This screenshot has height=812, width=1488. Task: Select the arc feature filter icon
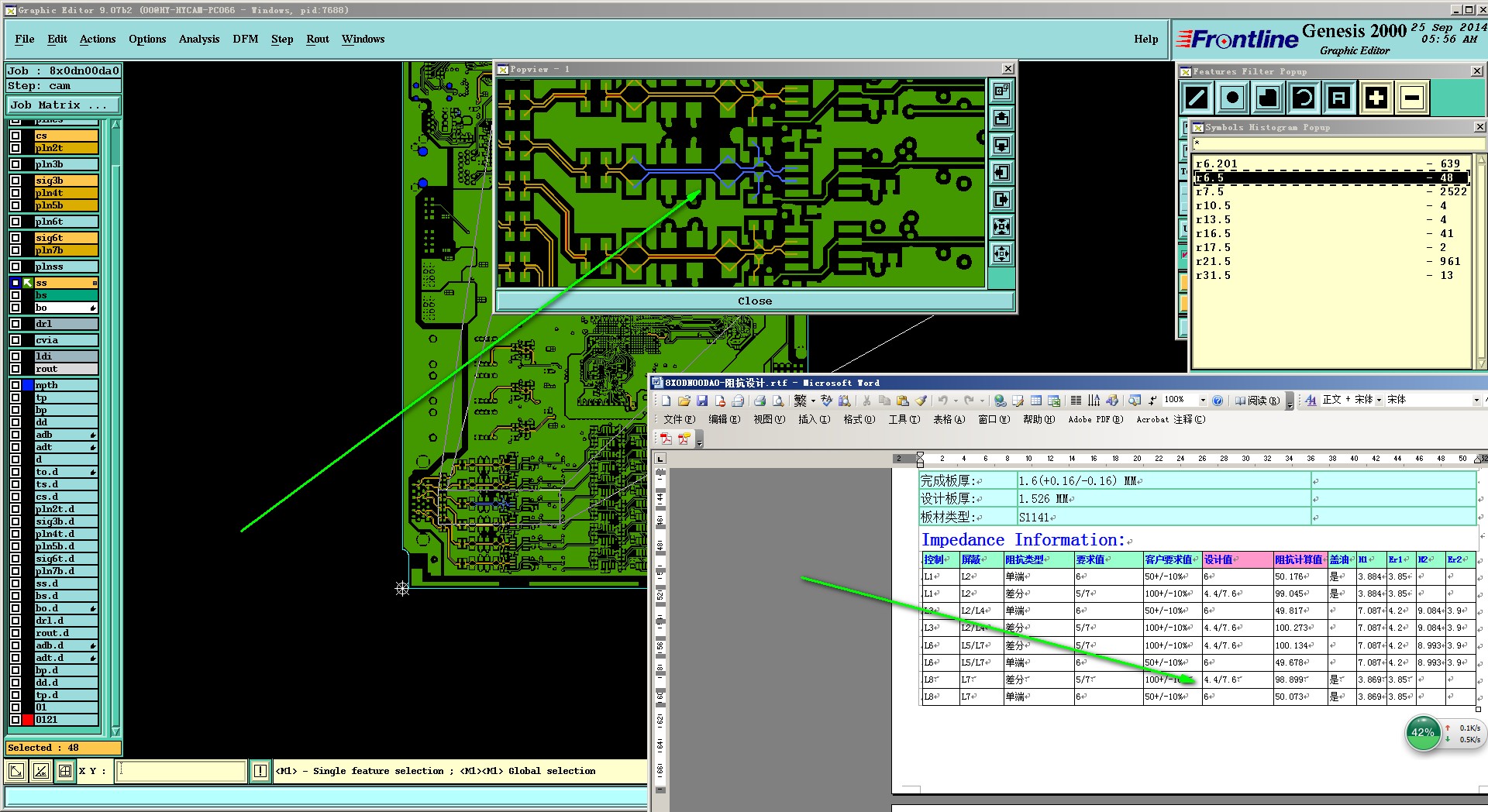pos(1304,98)
